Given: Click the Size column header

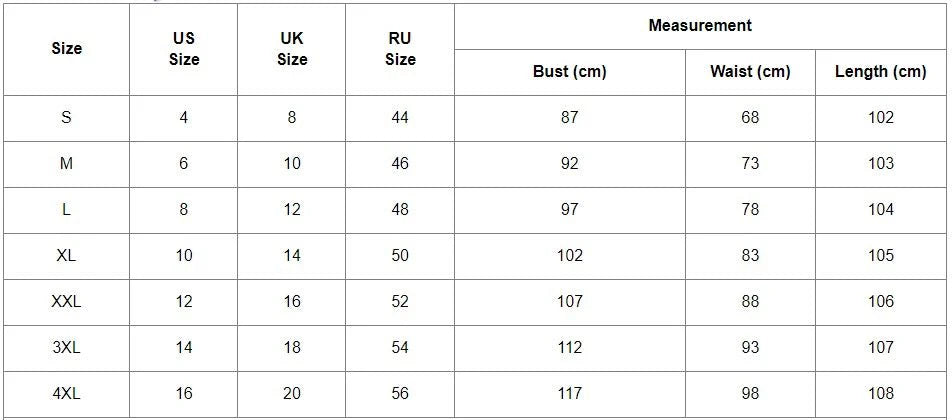Looking at the screenshot, I should 66,49.
